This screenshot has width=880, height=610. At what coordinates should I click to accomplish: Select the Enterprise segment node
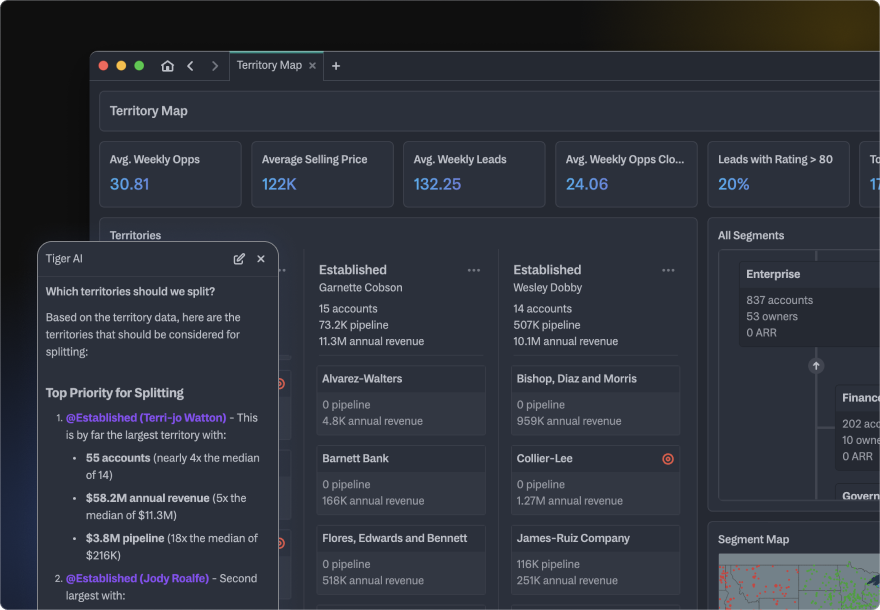point(809,304)
